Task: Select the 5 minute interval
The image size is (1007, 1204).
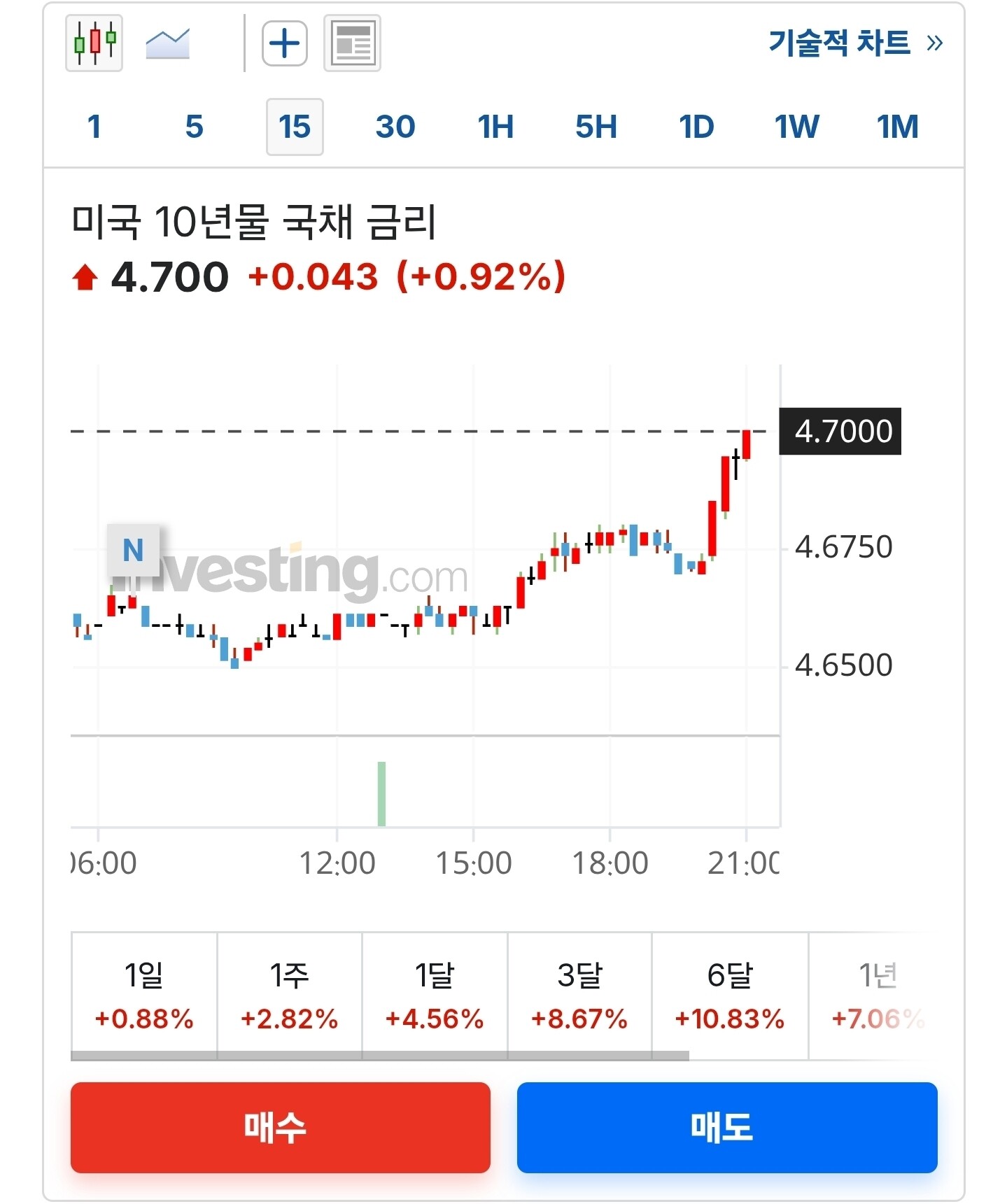Action: pyautogui.click(x=195, y=127)
